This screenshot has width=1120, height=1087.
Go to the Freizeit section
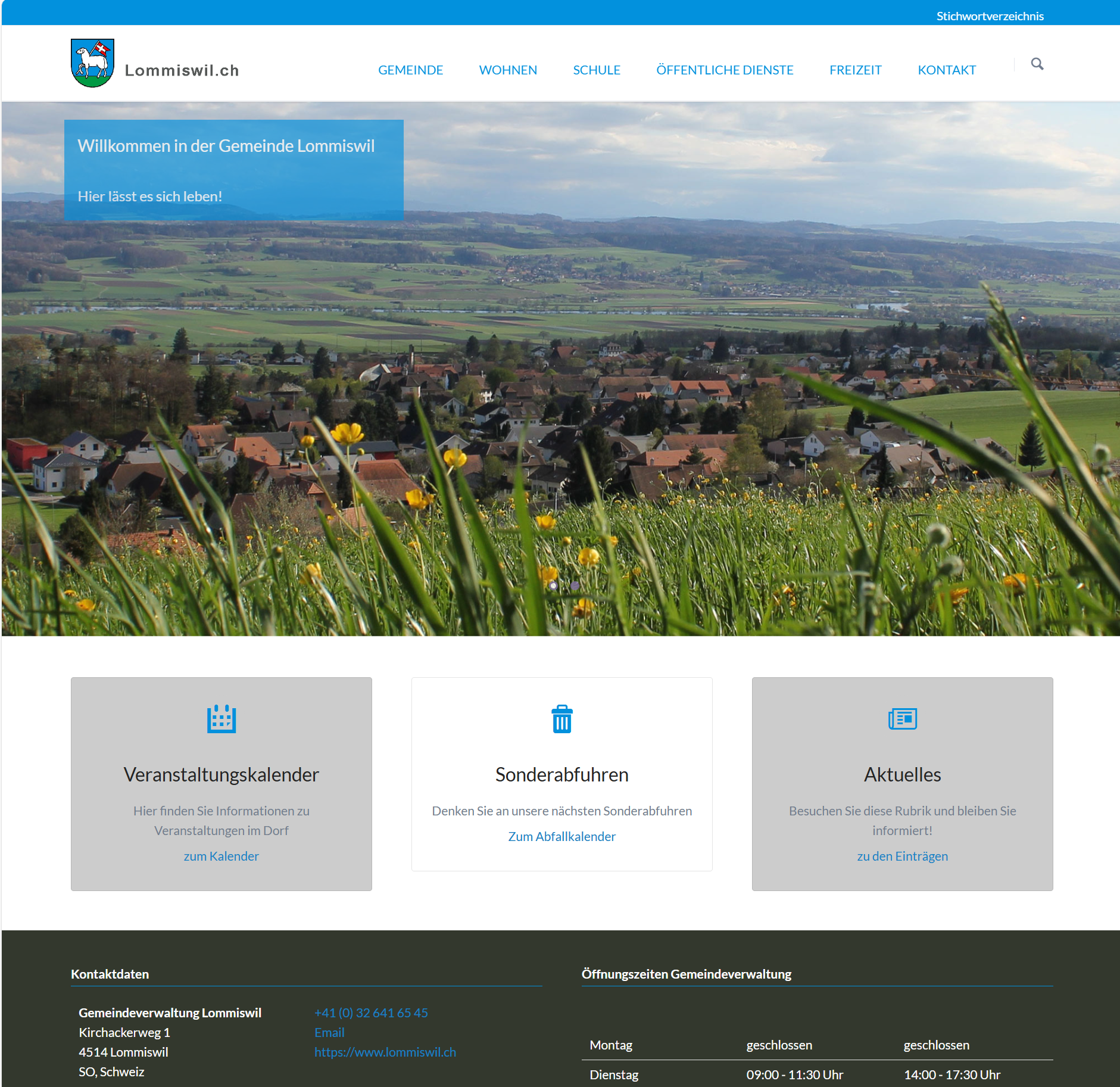(x=855, y=70)
